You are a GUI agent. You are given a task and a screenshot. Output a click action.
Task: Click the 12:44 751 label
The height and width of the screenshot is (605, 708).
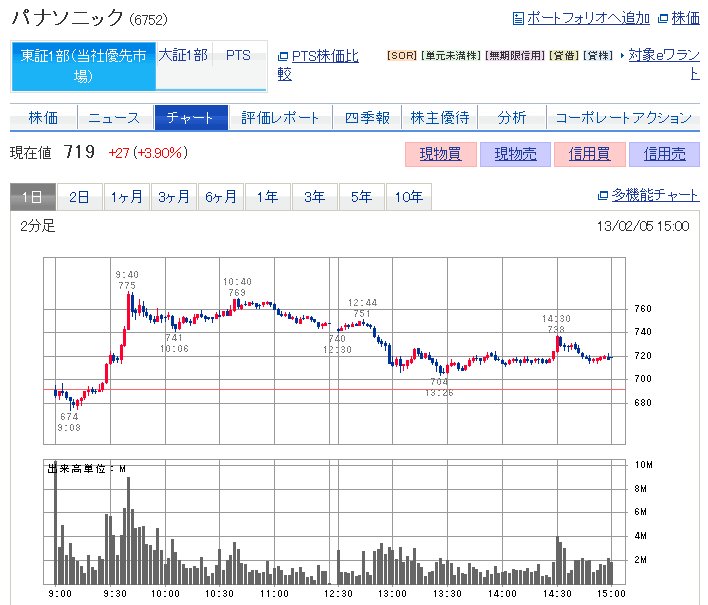[362, 308]
